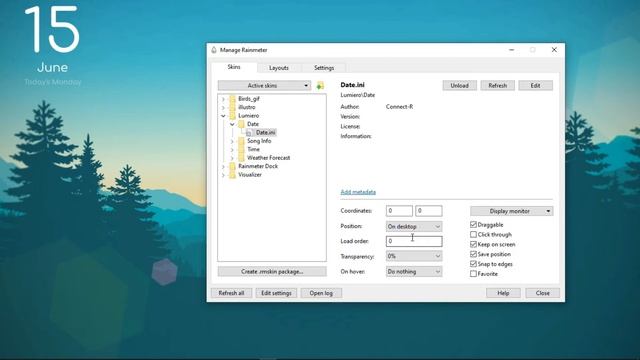The image size is (640, 360).
Task: Collapse the Lumiero tree node
Action: point(223,116)
